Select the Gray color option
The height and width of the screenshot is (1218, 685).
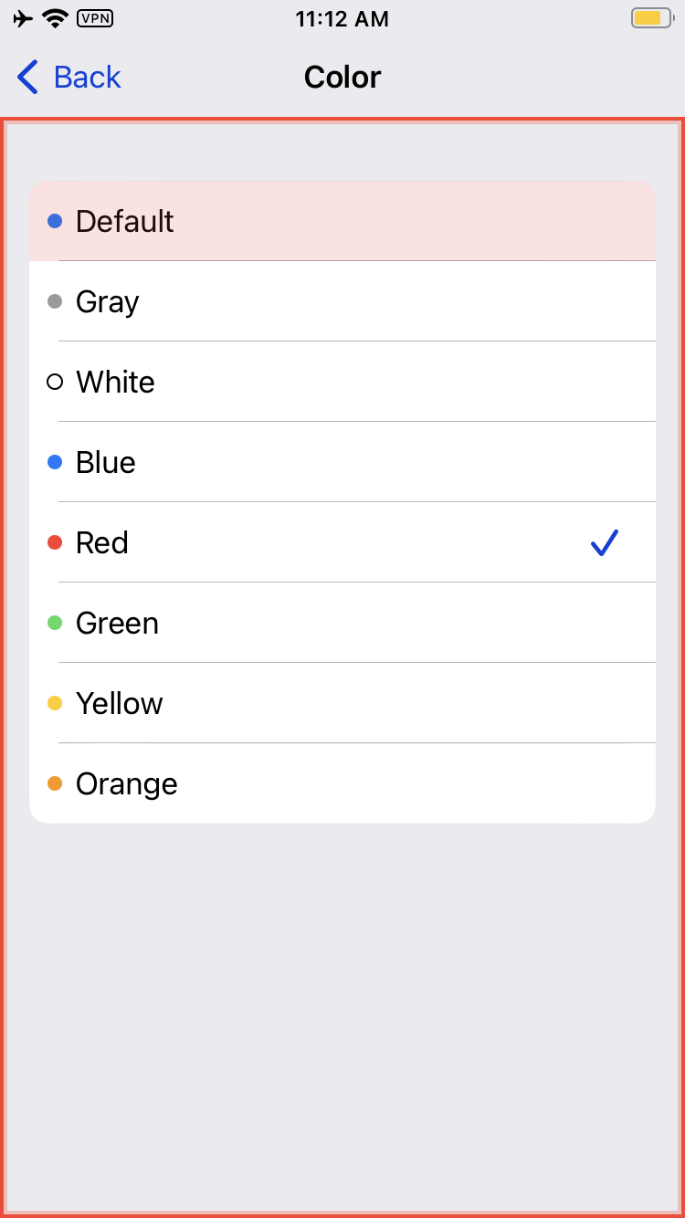click(107, 302)
